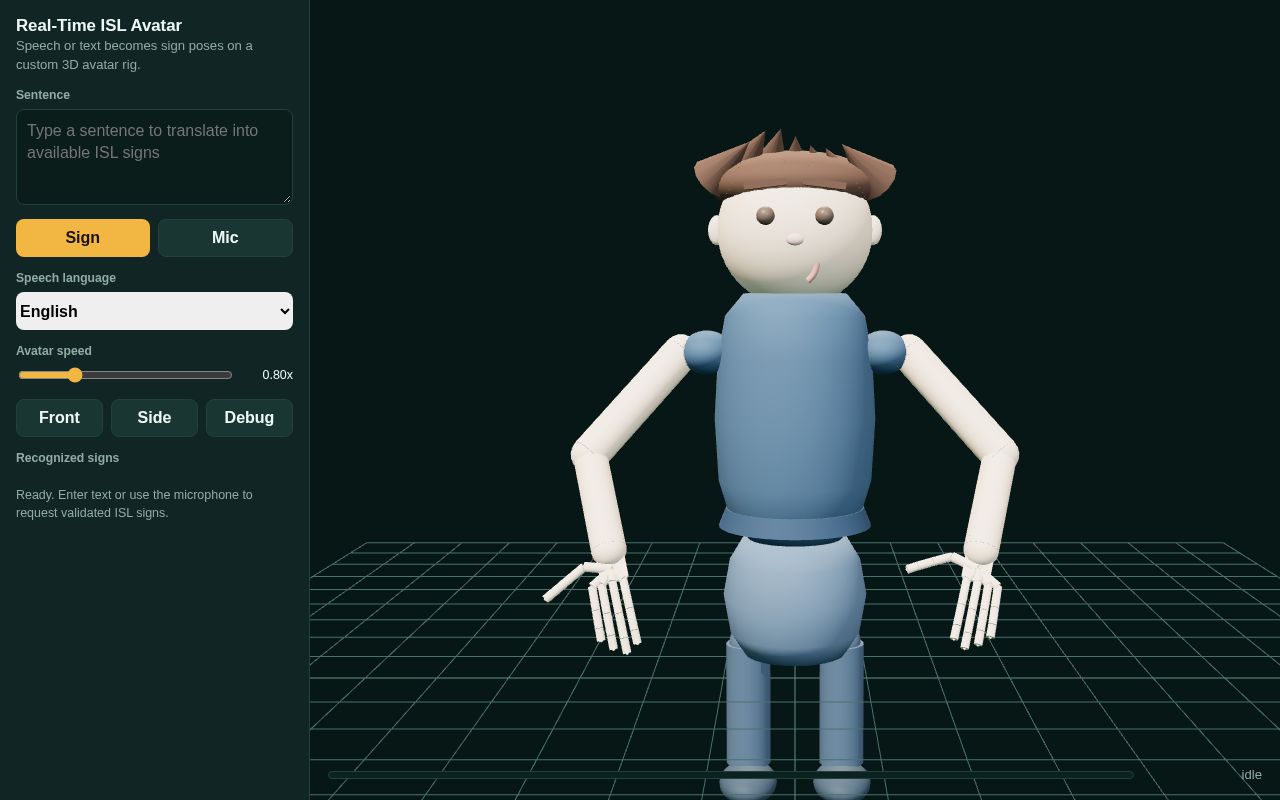Image resolution: width=1280 pixels, height=800 pixels.
Task: Click the yellow Sign button
Action: 83,238
